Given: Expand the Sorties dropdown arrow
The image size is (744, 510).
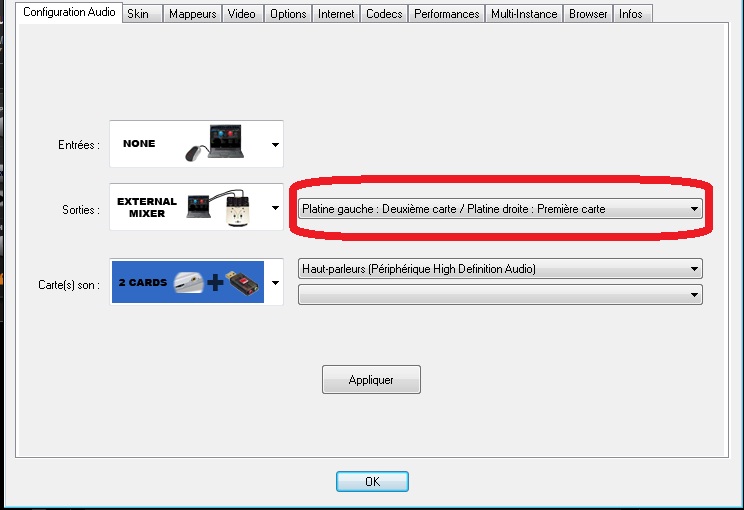Looking at the screenshot, I should click(275, 208).
